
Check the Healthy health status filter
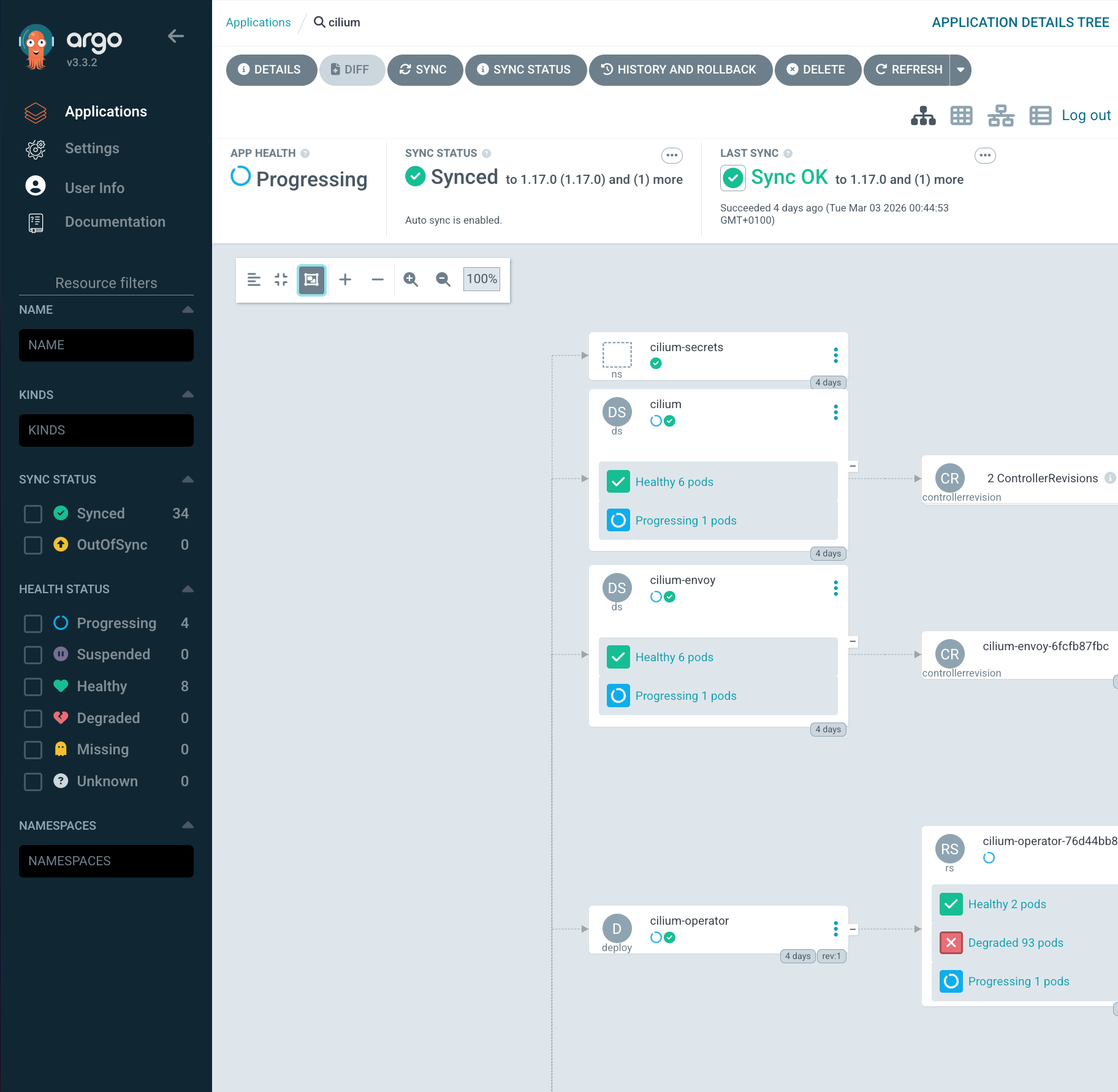point(33,686)
